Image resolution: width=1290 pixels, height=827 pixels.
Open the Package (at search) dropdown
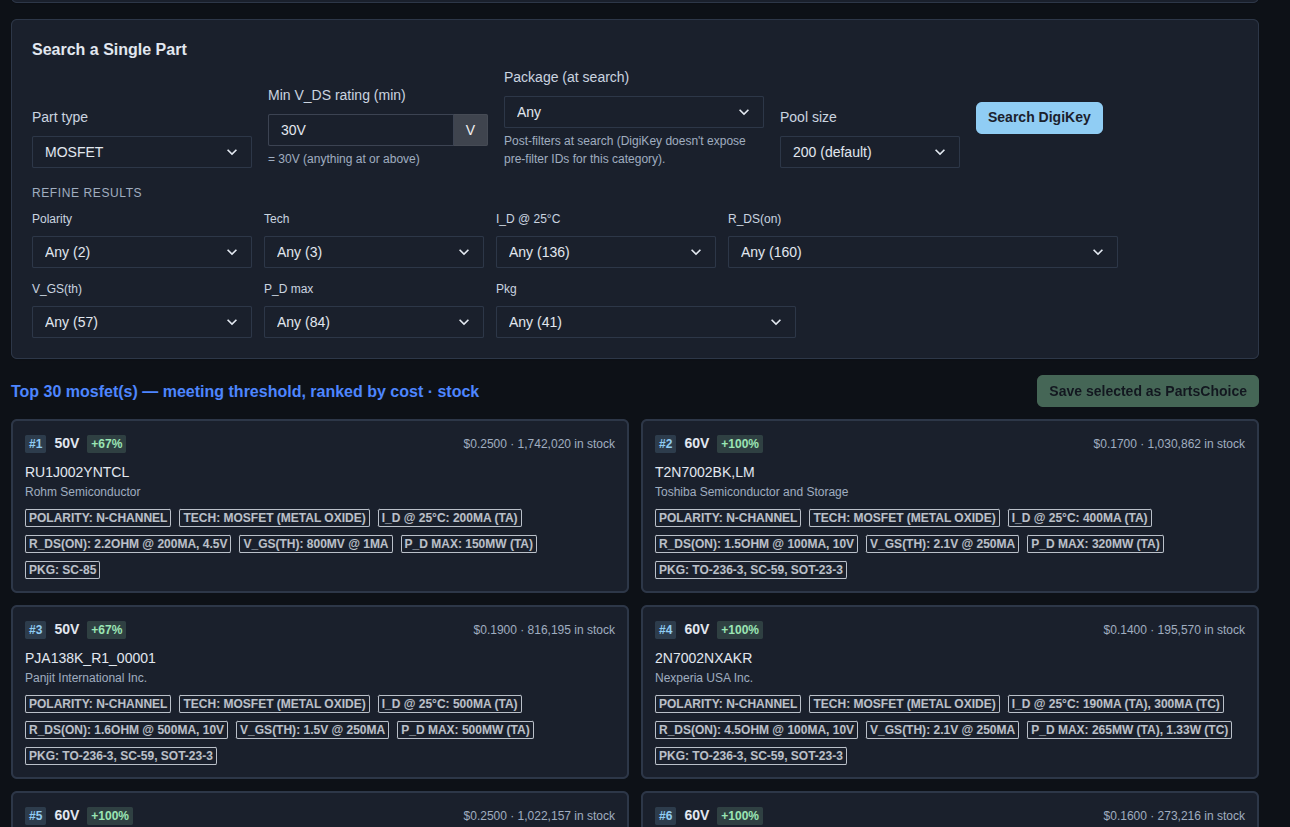pos(634,112)
